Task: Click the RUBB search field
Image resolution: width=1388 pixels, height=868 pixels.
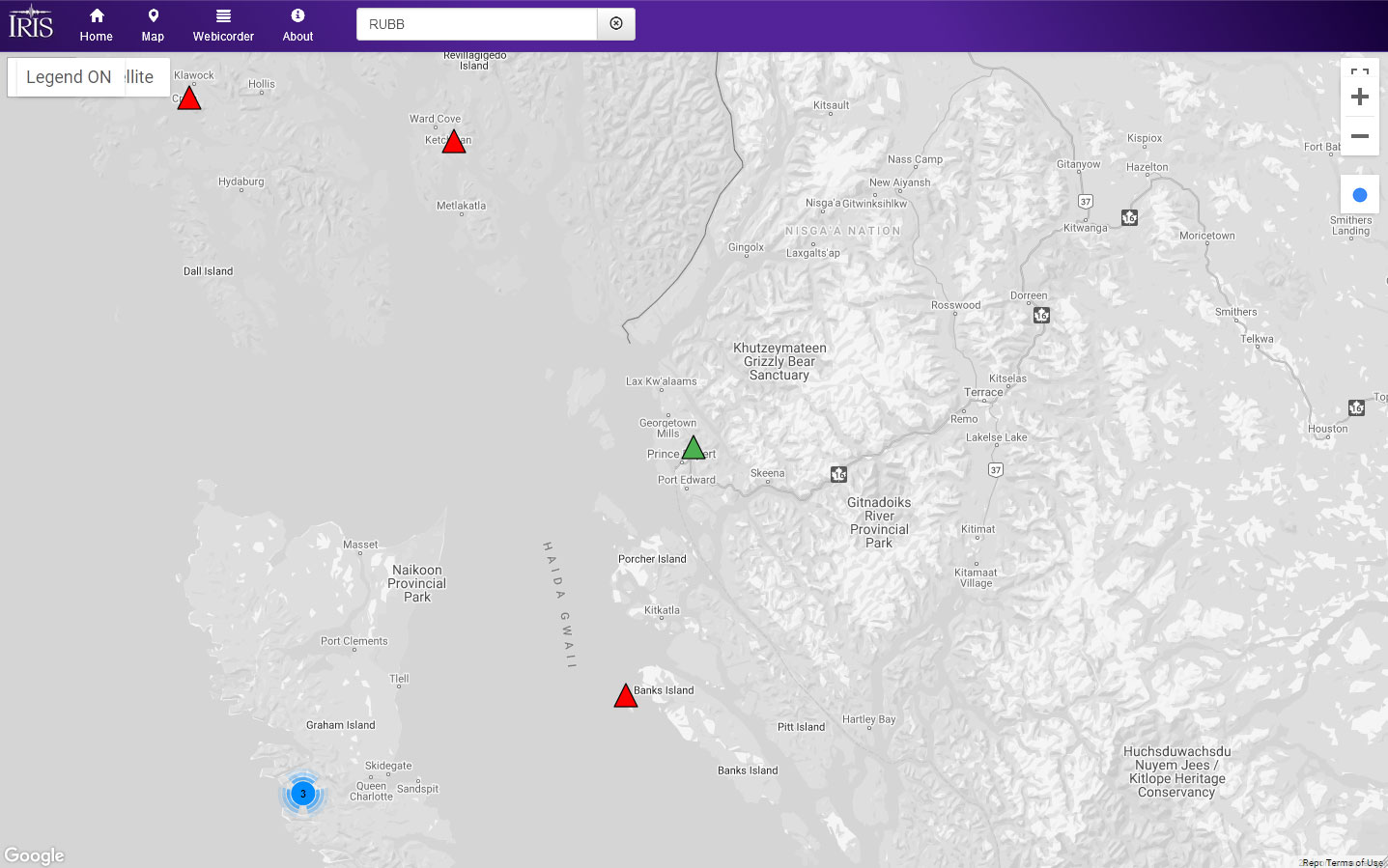Action: pyautogui.click(x=477, y=24)
